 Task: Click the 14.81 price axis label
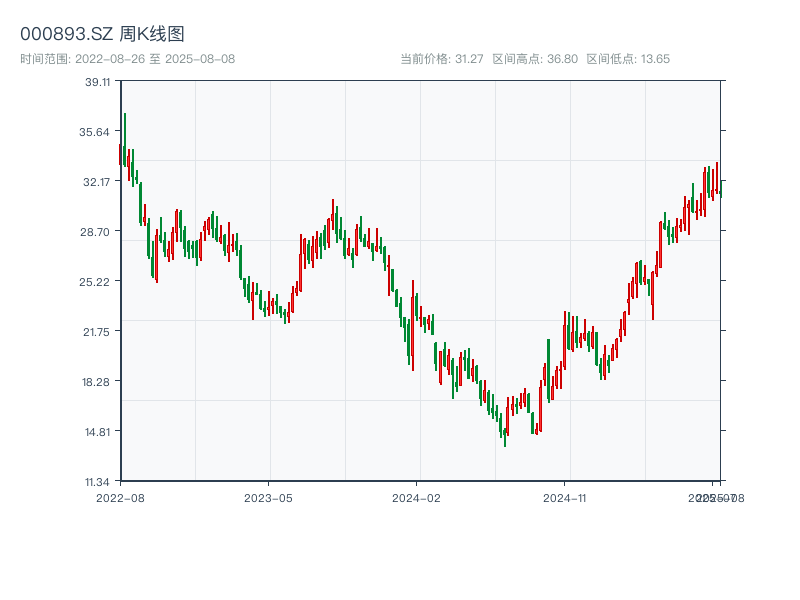click(x=98, y=432)
